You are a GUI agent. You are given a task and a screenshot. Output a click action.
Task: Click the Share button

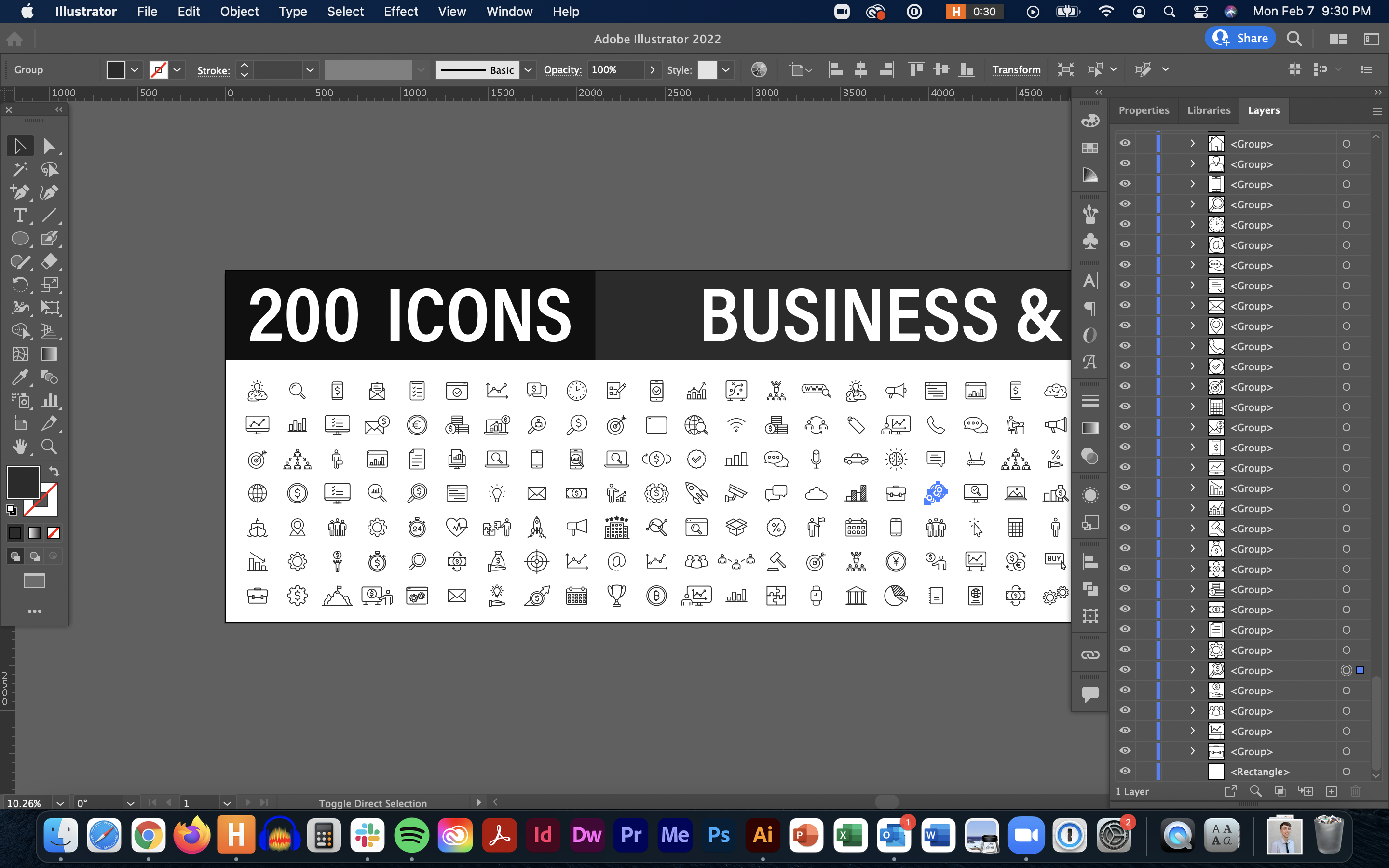pos(1240,38)
